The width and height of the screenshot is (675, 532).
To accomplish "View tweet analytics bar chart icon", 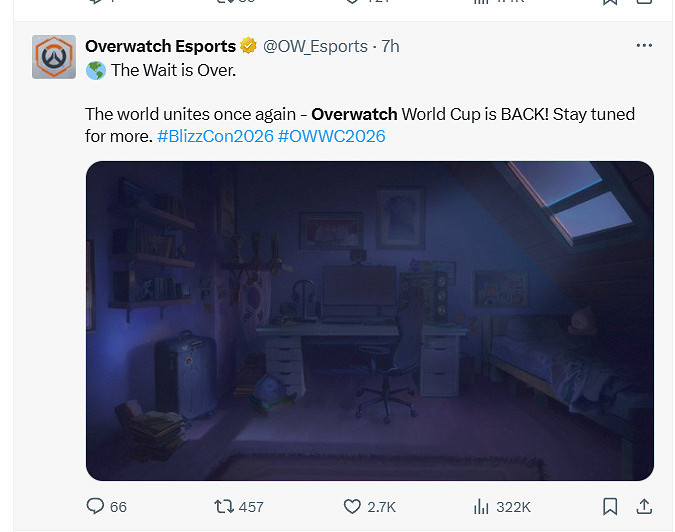I will pos(481,507).
